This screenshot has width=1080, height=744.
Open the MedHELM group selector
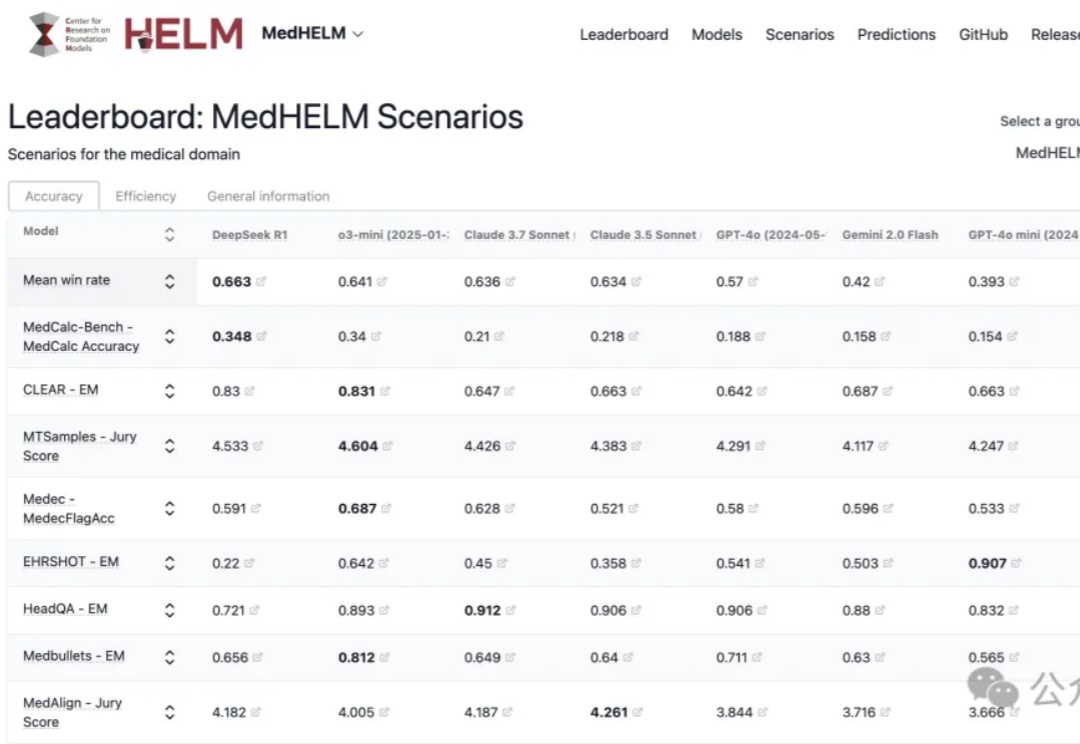click(x=1047, y=153)
